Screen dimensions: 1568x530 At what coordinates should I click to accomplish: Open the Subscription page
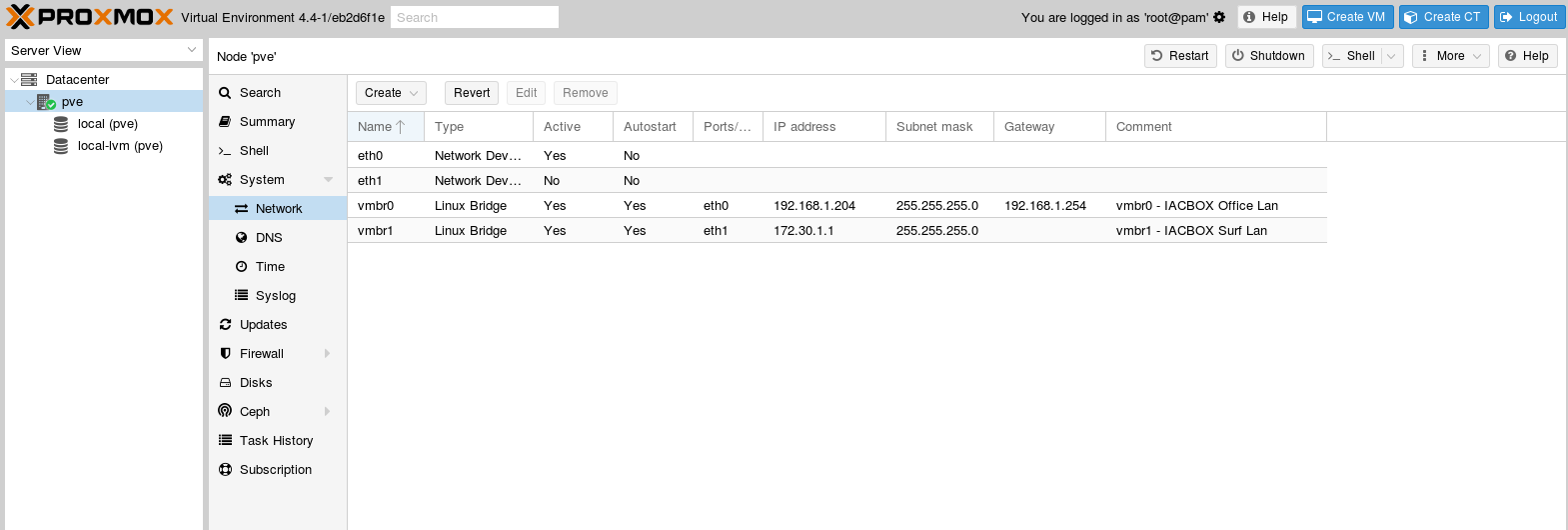point(276,469)
